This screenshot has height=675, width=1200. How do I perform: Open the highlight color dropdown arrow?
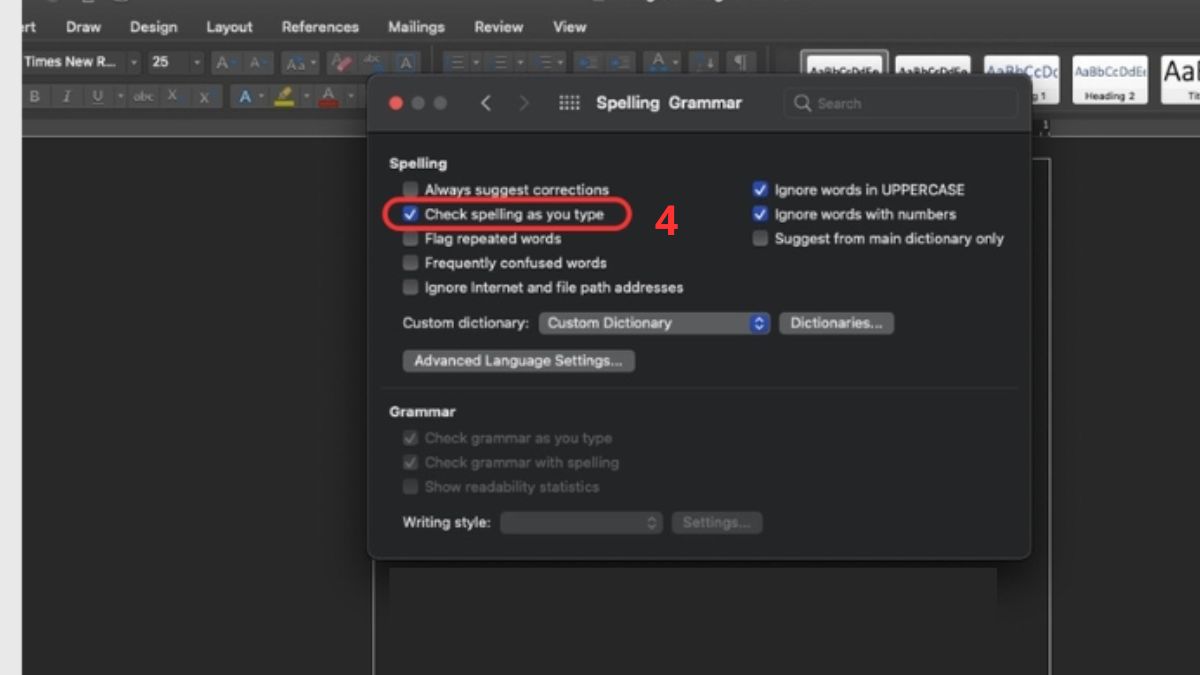(306, 97)
